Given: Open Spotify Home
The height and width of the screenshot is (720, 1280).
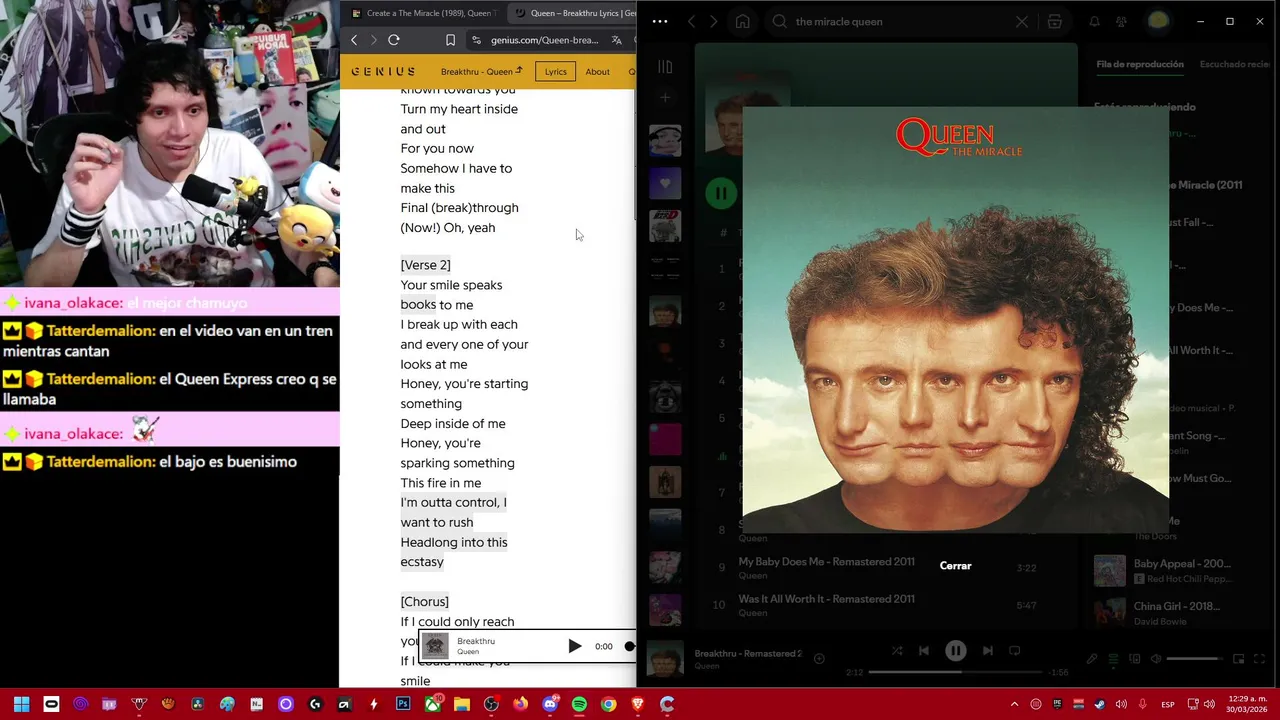Looking at the screenshot, I should (x=742, y=21).
